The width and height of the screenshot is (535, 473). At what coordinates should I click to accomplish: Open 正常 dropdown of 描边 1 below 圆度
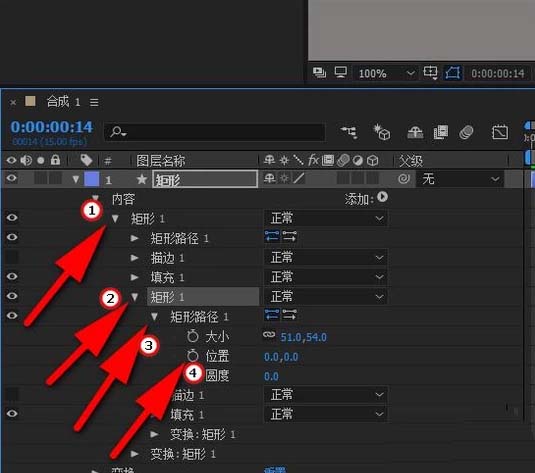click(x=326, y=395)
